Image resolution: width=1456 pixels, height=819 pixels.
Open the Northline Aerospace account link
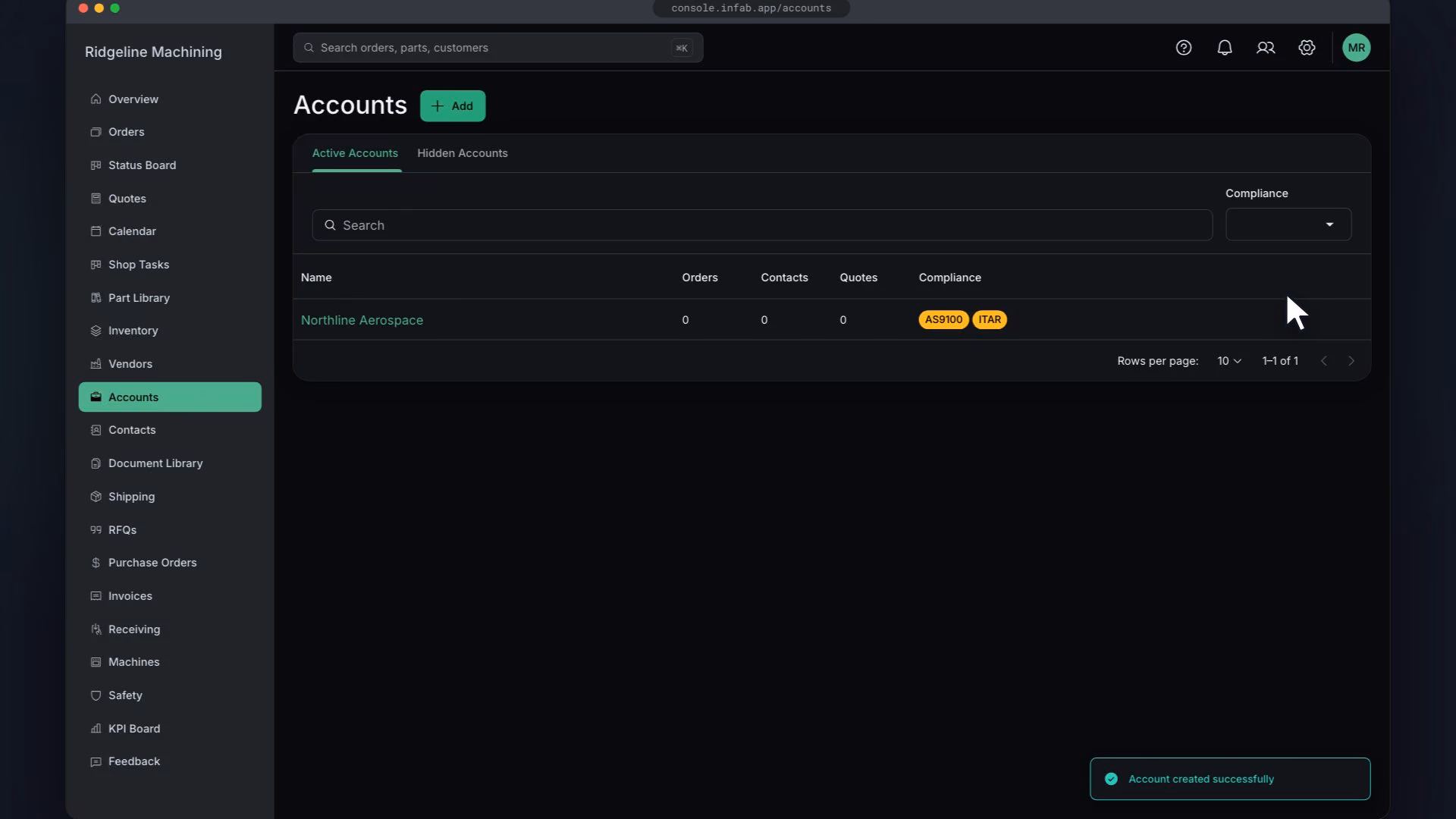click(x=362, y=320)
